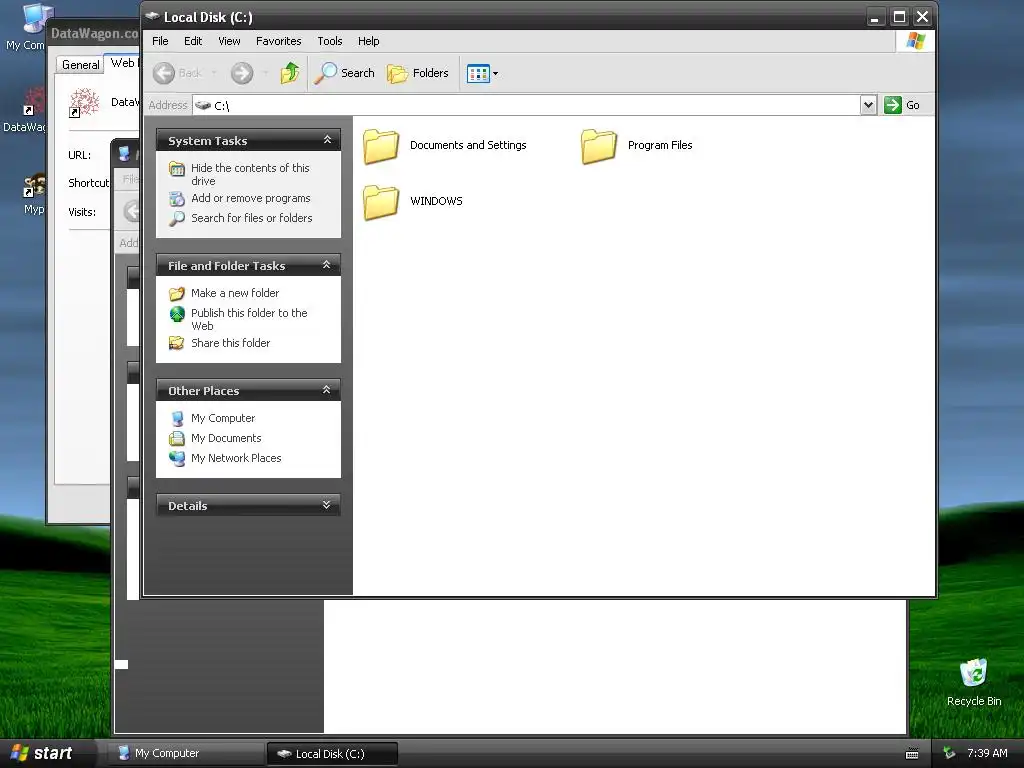Open the File menu

[160, 41]
